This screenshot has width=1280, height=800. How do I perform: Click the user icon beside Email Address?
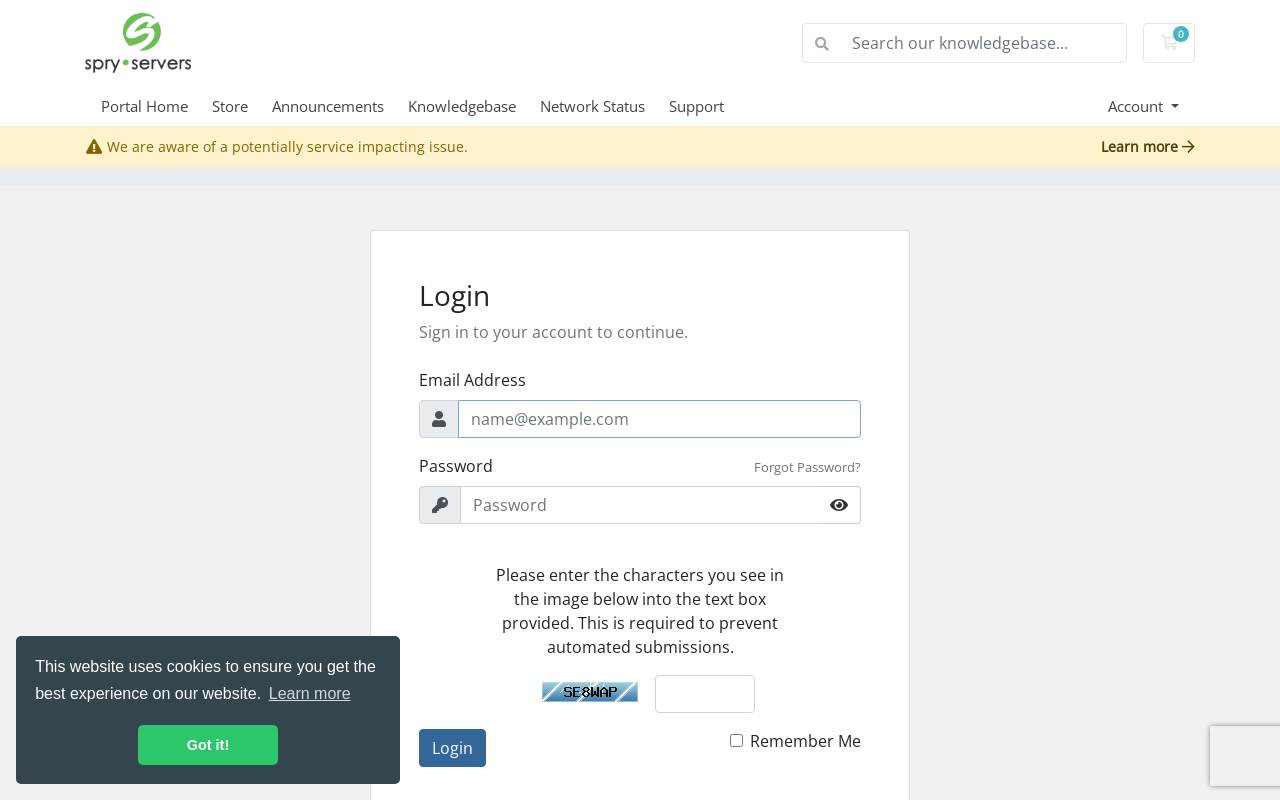pyautogui.click(x=439, y=419)
